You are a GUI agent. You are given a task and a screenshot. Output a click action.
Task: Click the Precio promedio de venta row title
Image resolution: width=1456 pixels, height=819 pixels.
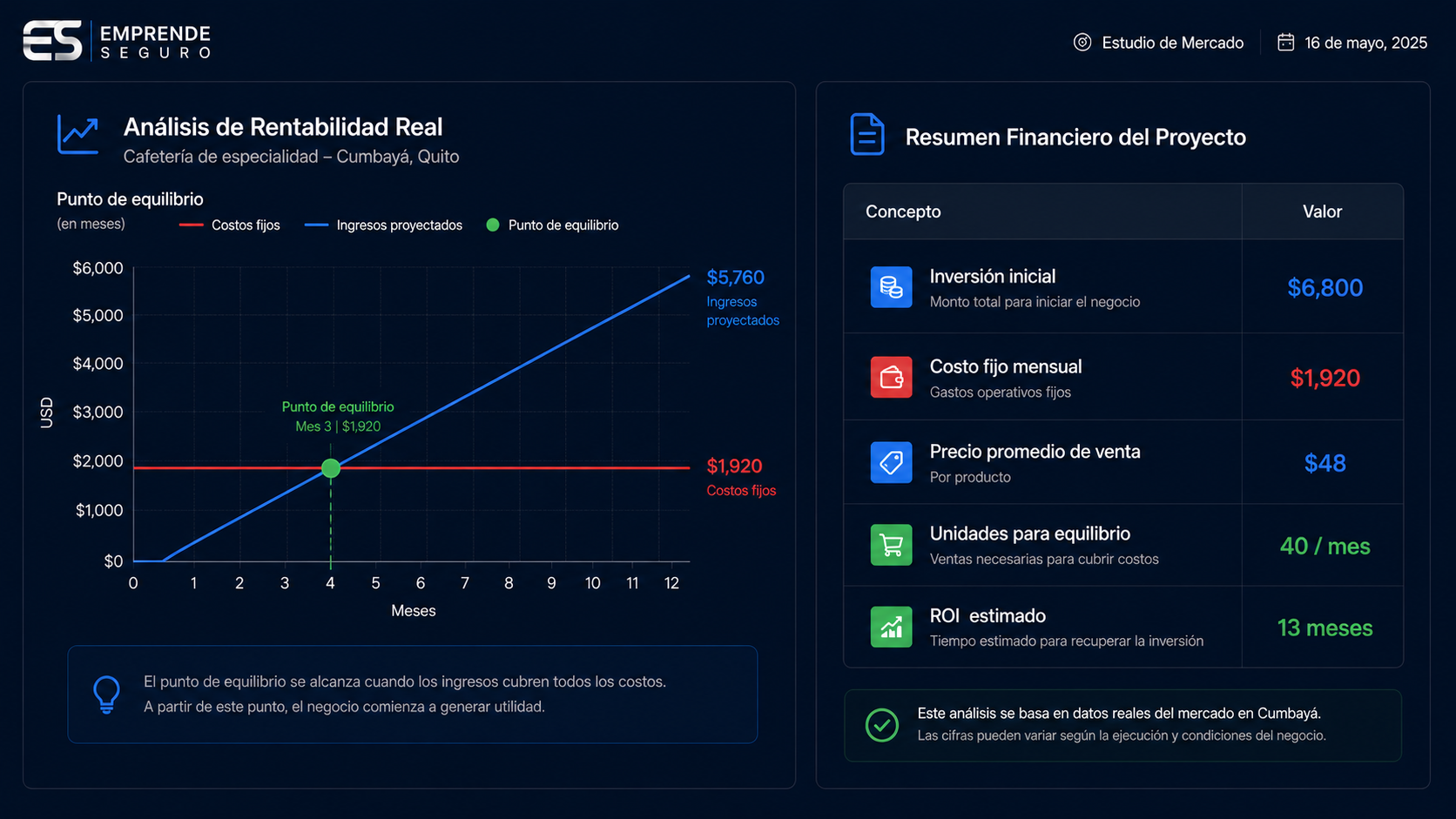coord(1035,452)
